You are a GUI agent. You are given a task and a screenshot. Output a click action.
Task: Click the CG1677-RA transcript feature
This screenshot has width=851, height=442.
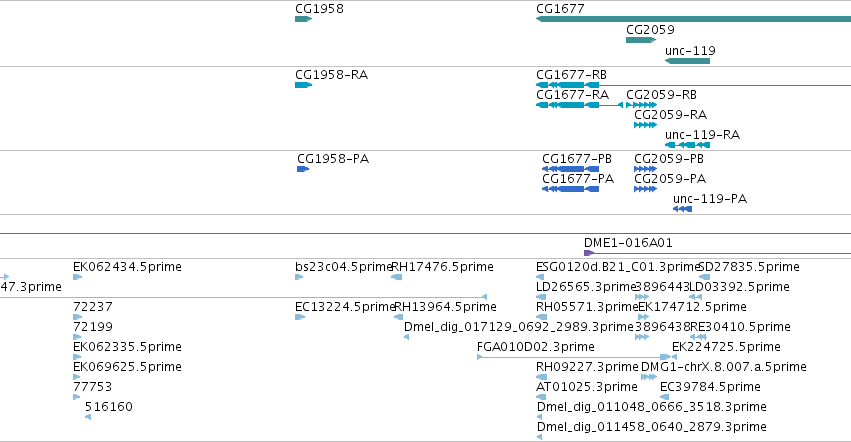pyautogui.click(x=579, y=105)
